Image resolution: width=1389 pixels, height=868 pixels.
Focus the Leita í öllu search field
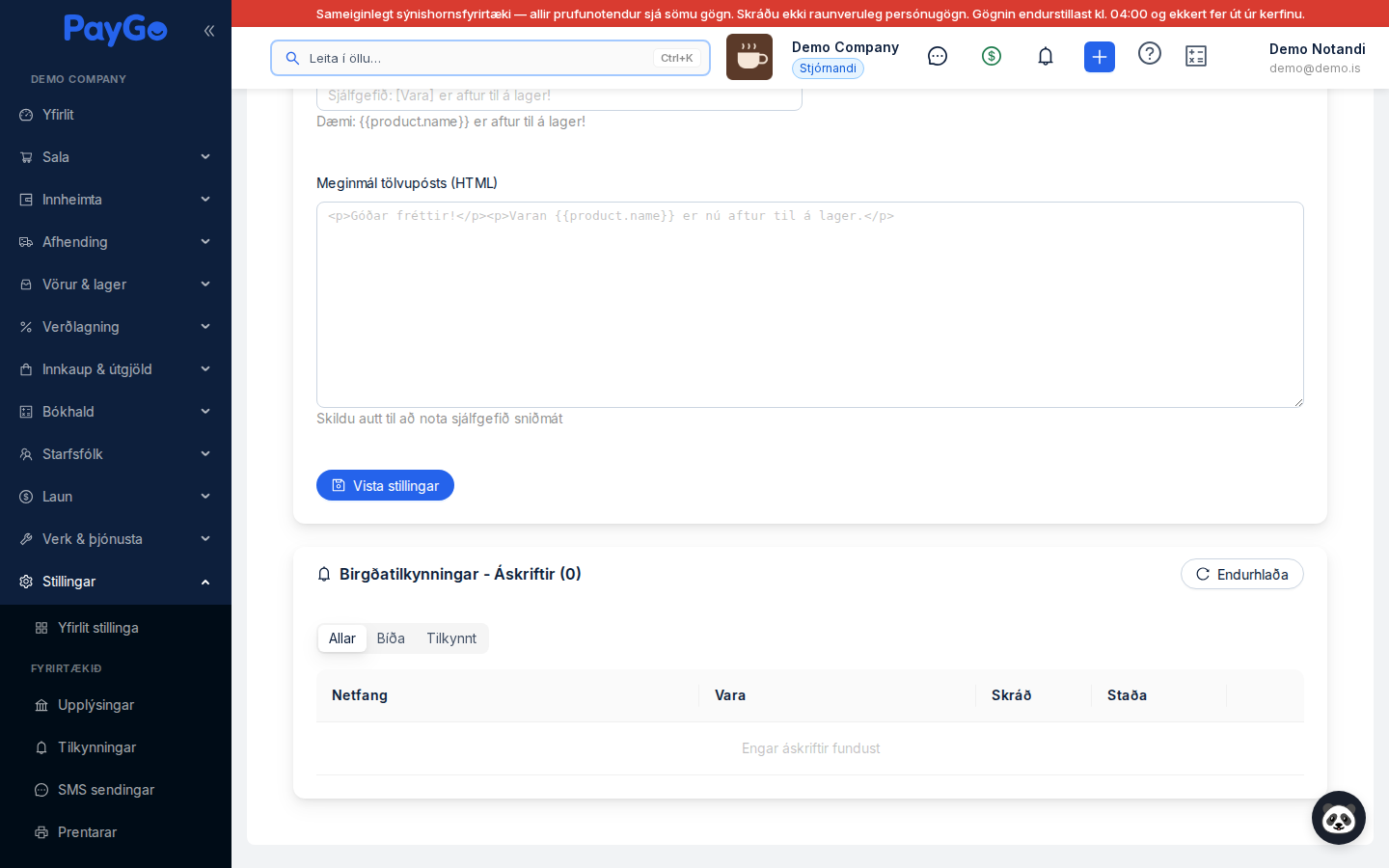point(490,58)
